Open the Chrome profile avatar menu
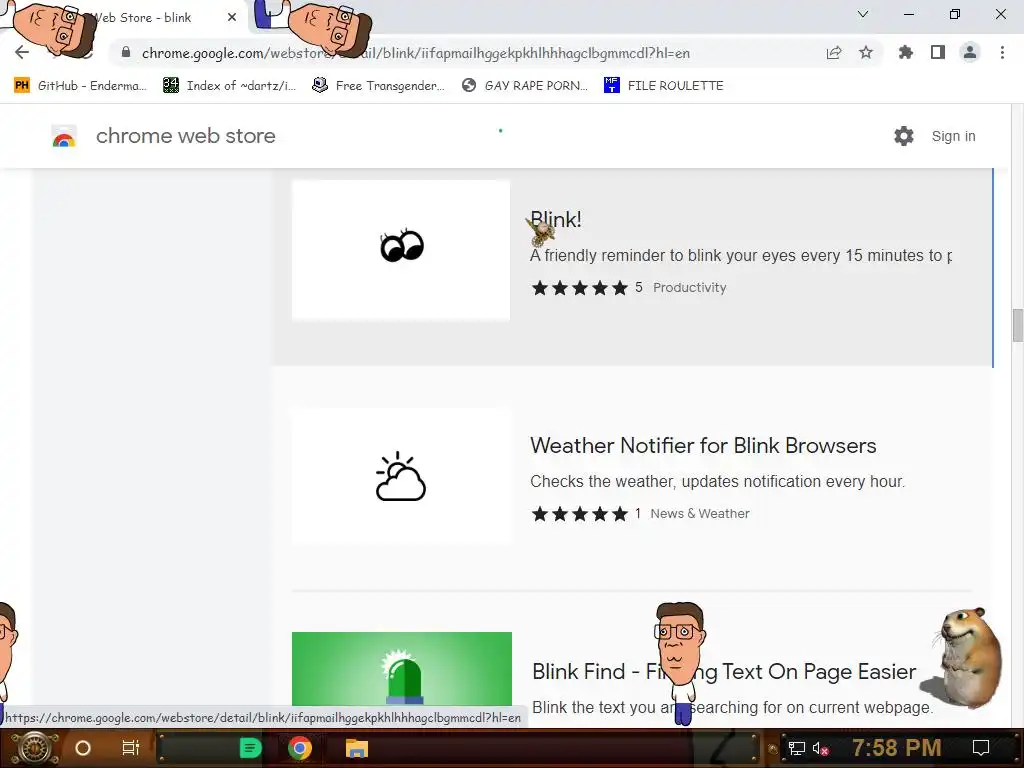This screenshot has height=768, width=1024. 970,53
